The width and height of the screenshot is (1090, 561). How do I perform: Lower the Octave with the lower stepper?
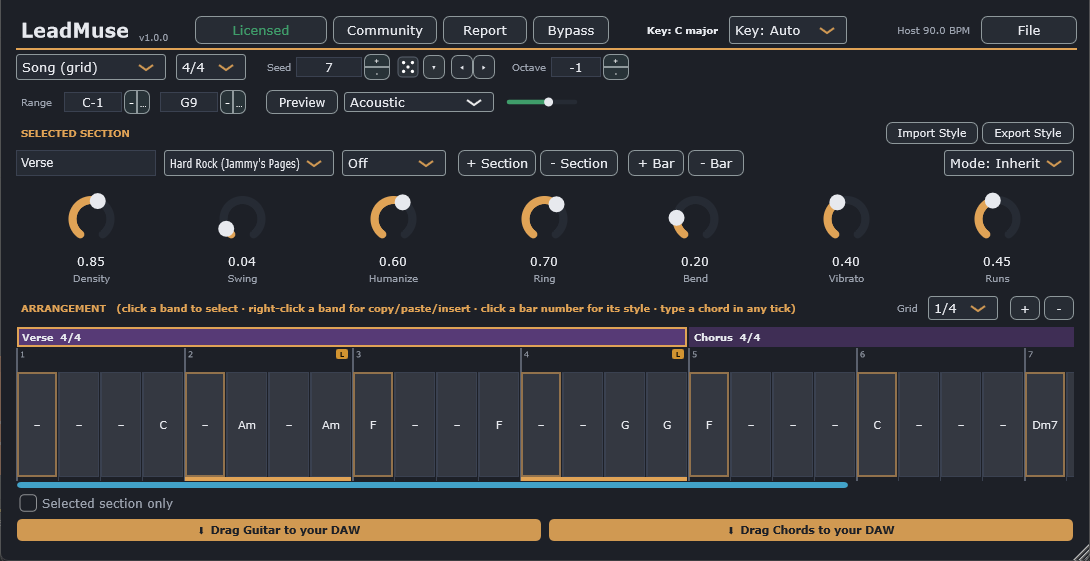(x=616, y=73)
